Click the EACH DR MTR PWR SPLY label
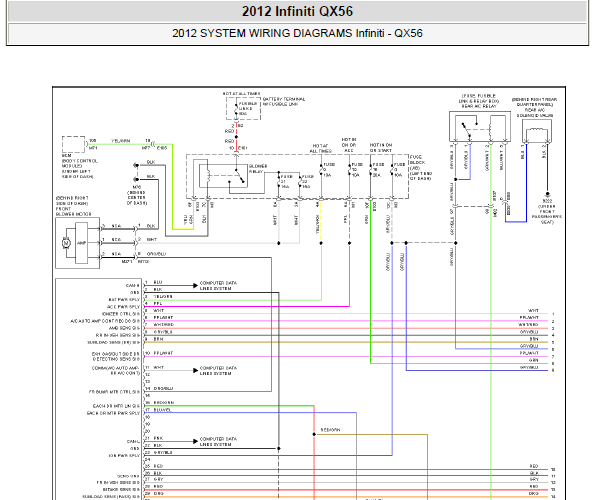Image resolution: width=600 pixels, height=500 pixels. point(114,413)
